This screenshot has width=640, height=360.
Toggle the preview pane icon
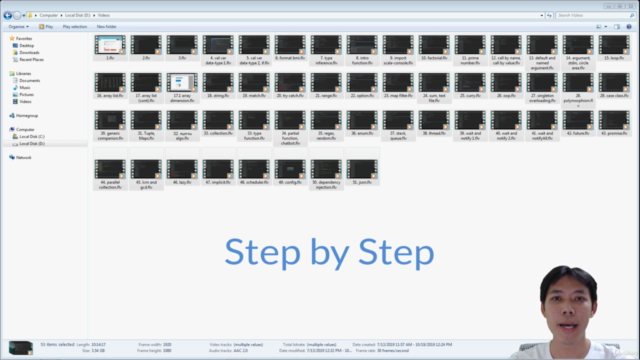pyautogui.click(x=617, y=27)
